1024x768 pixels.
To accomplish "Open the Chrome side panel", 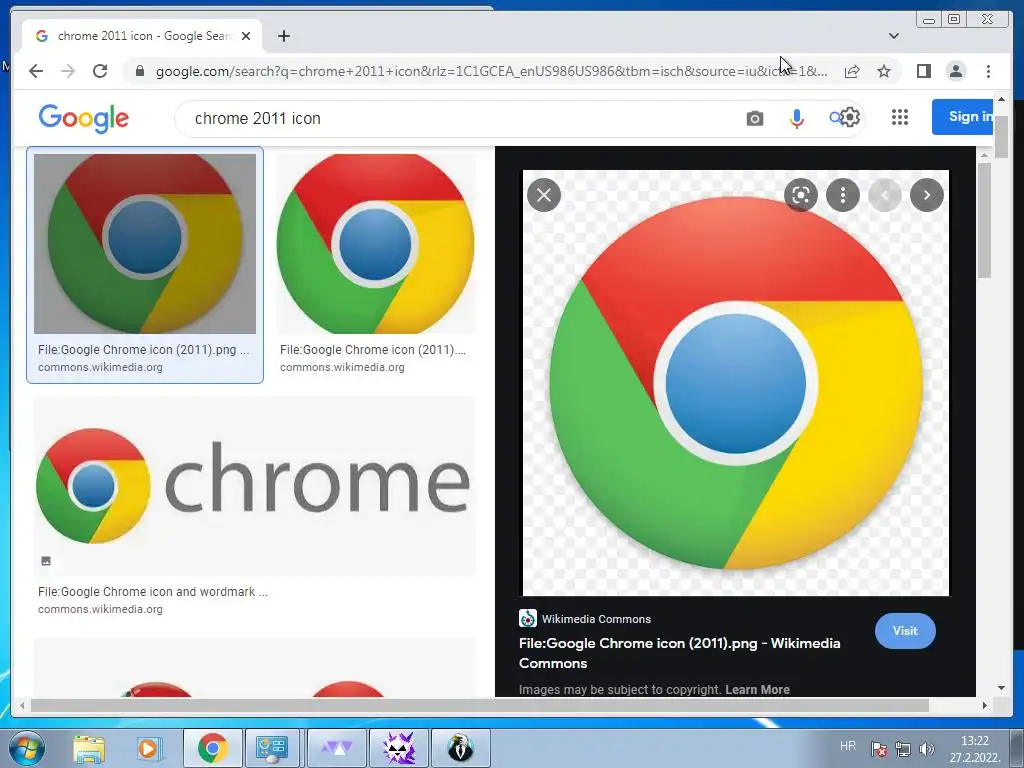I will pyautogui.click(x=923, y=71).
